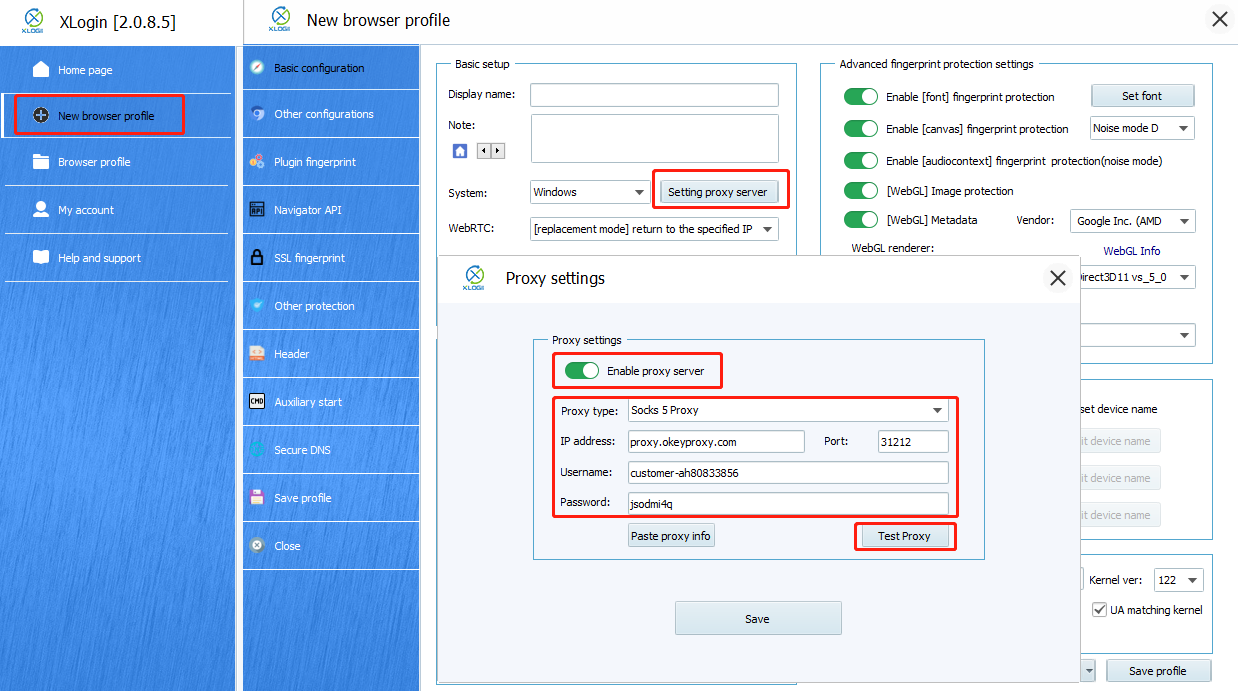Click the SSL fingerprint lock icon

pos(257,258)
